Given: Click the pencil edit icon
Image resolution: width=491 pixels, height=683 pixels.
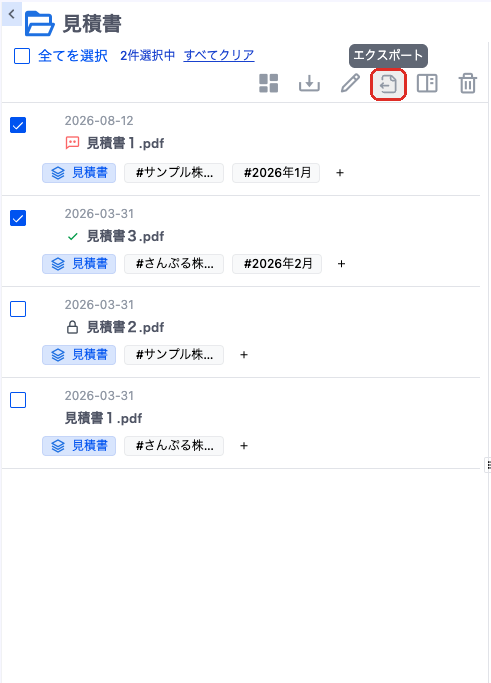Looking at the screenshot, I should coord(350,83).
